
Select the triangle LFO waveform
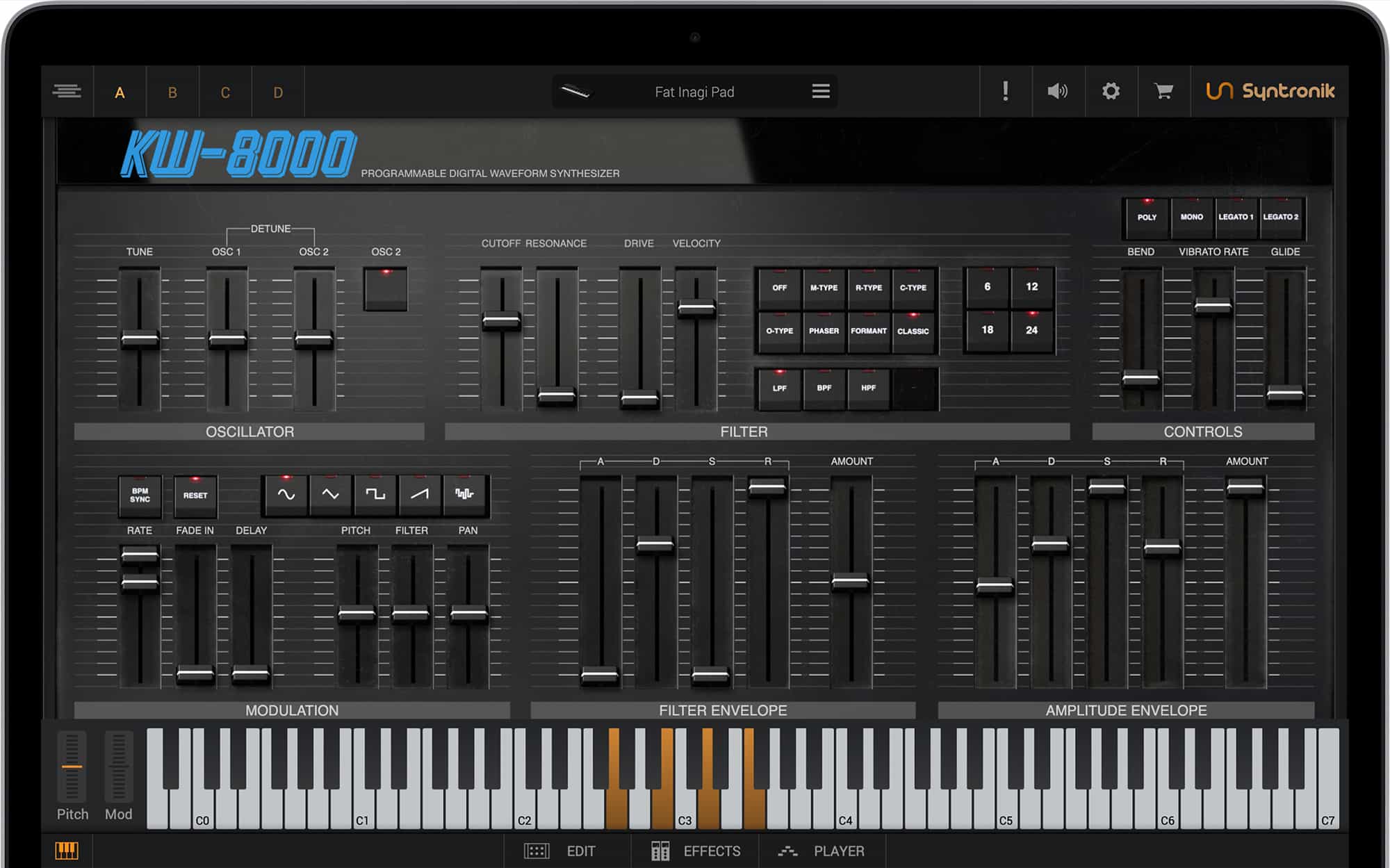coord(330,495)
